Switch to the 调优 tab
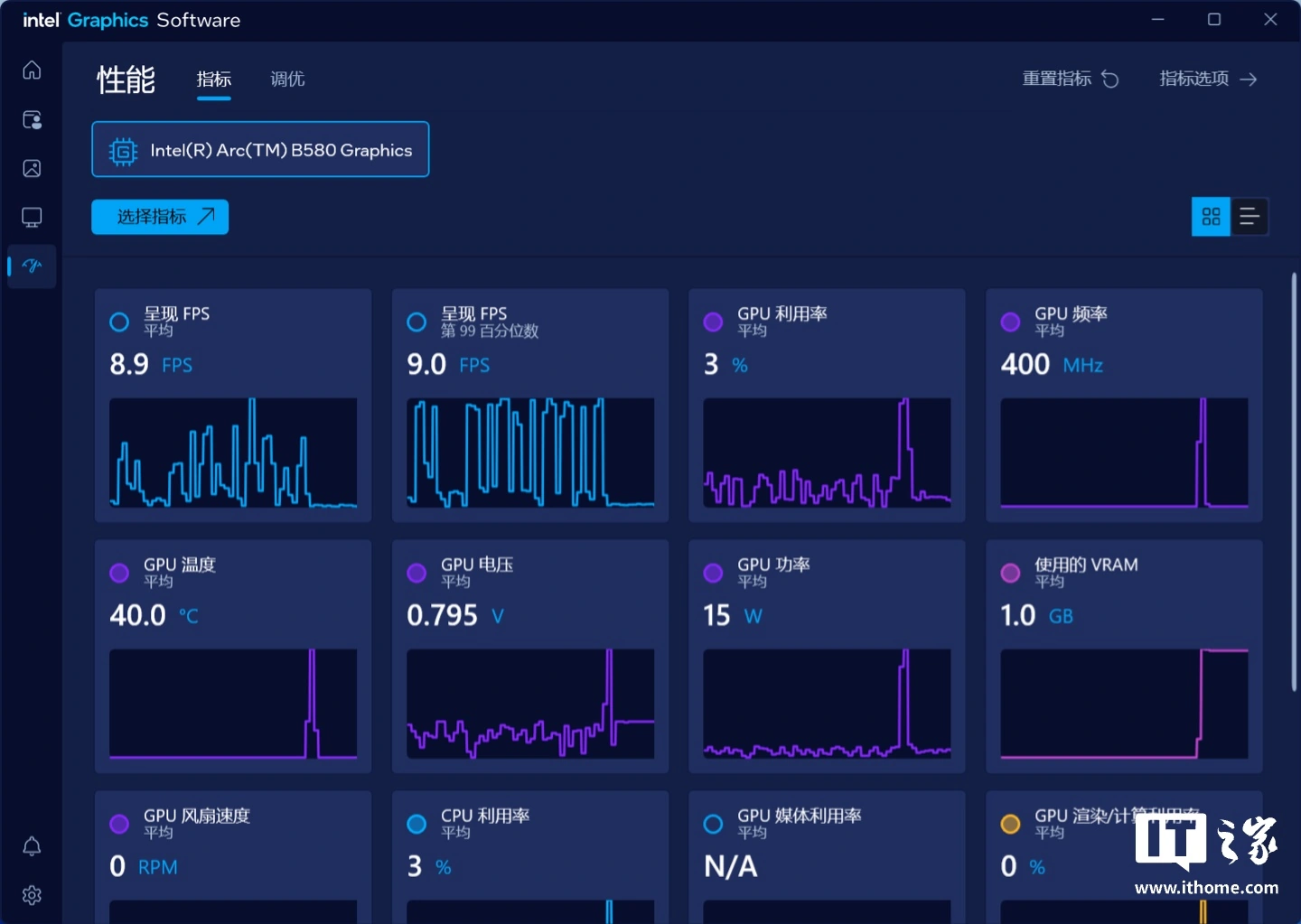1301x924 pixels. [287, 79]
